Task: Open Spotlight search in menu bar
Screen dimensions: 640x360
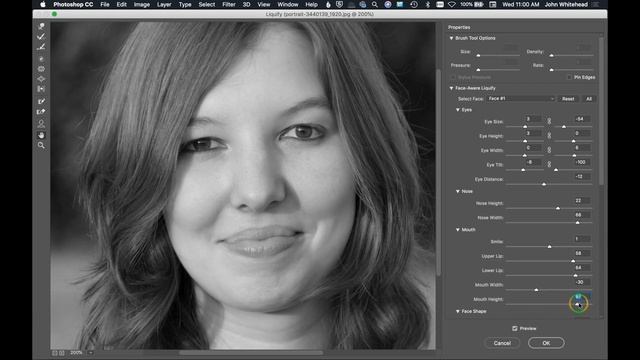Action: 375,4
